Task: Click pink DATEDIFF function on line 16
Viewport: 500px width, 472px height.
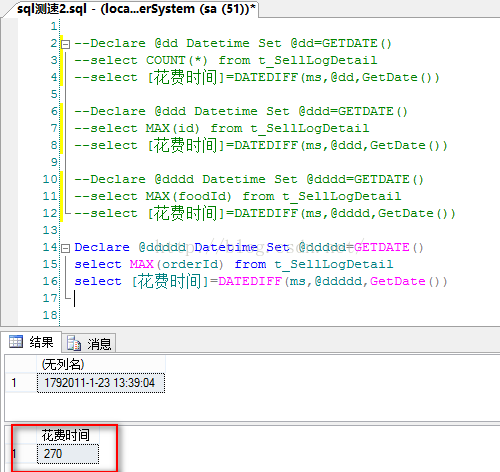Action: tap(250, 281)
